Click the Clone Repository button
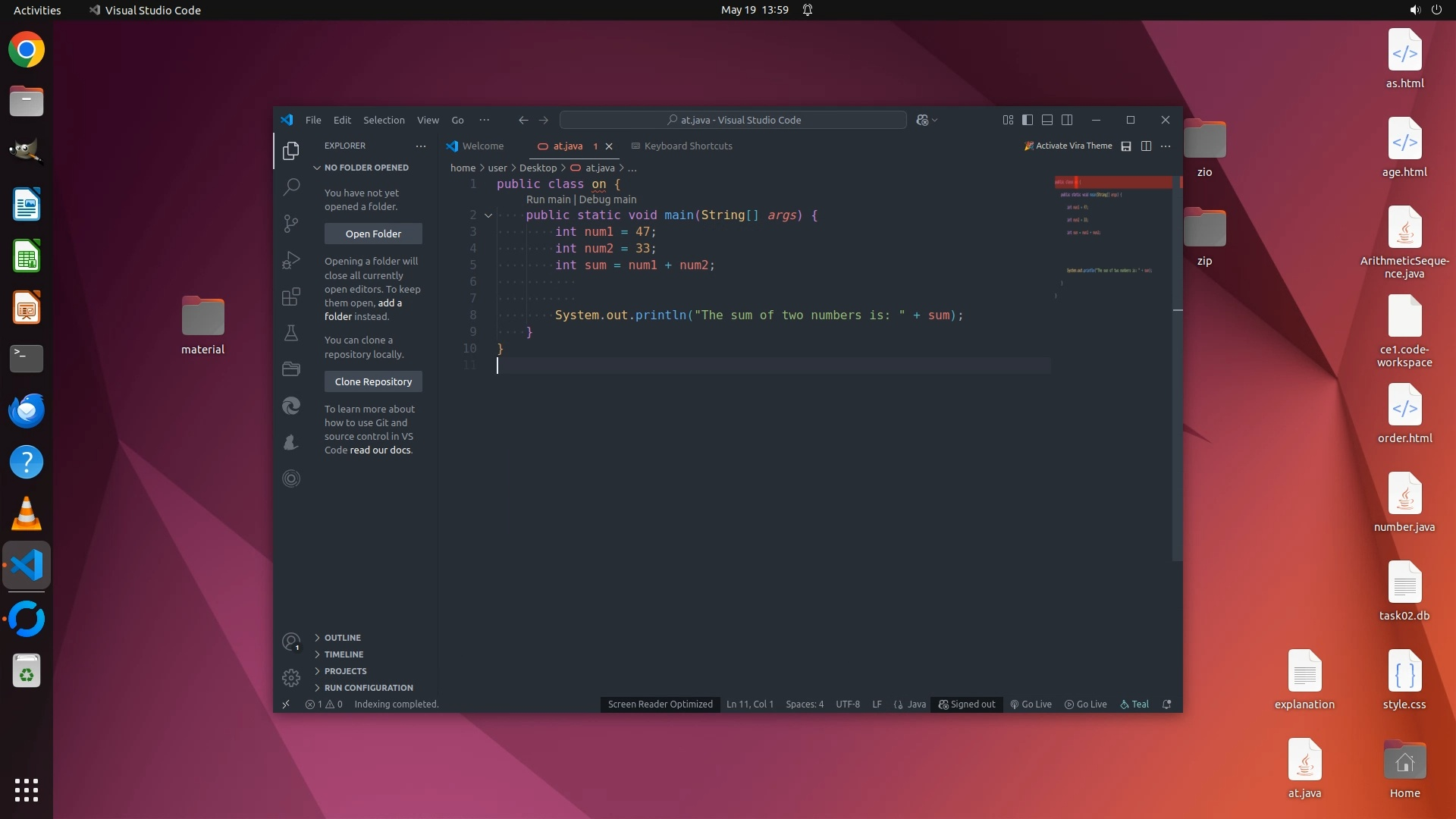Viewport: 1456px width, 819px height. (x=373, y=381)
